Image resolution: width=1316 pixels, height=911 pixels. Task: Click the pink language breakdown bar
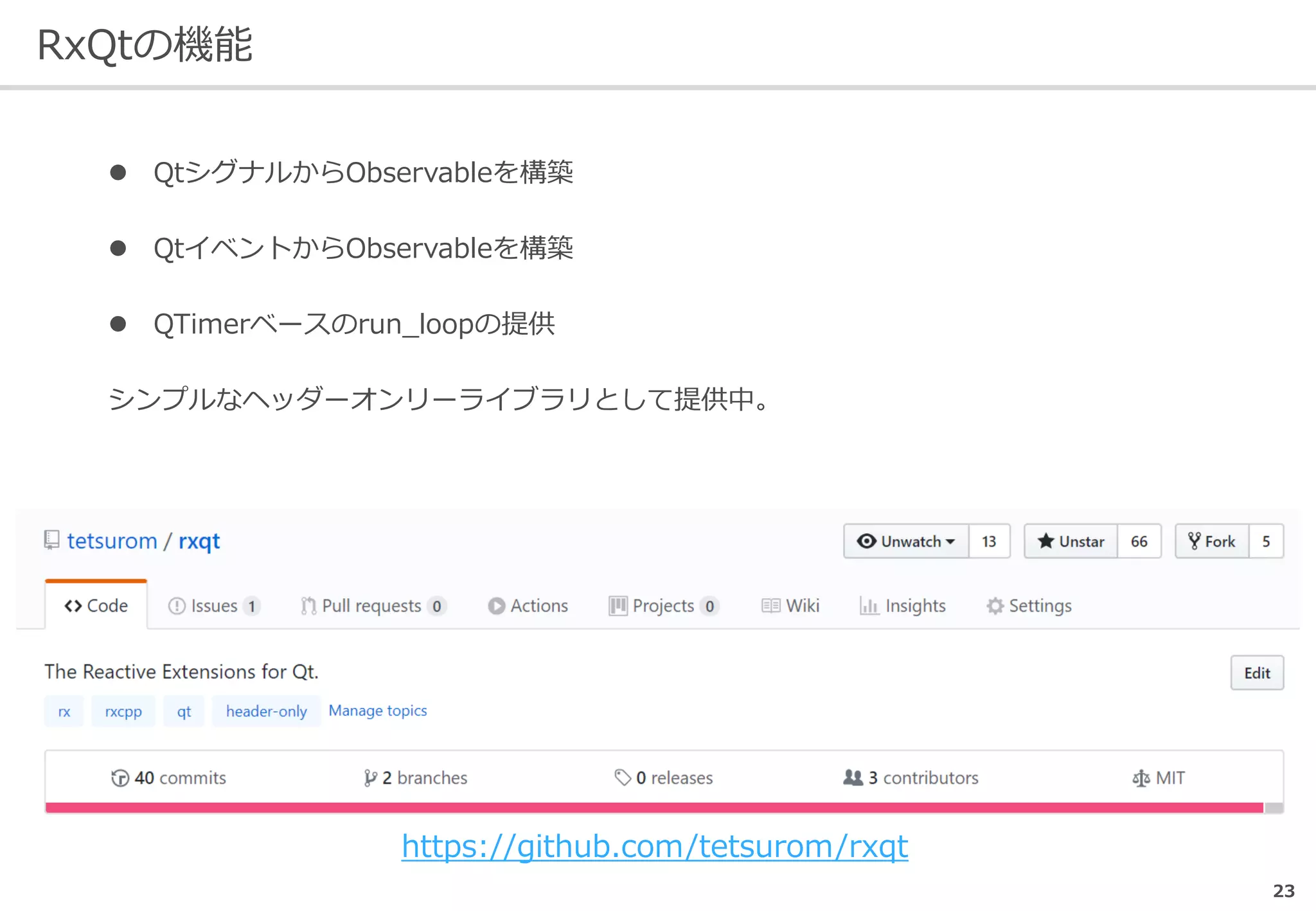click(654, 808)
